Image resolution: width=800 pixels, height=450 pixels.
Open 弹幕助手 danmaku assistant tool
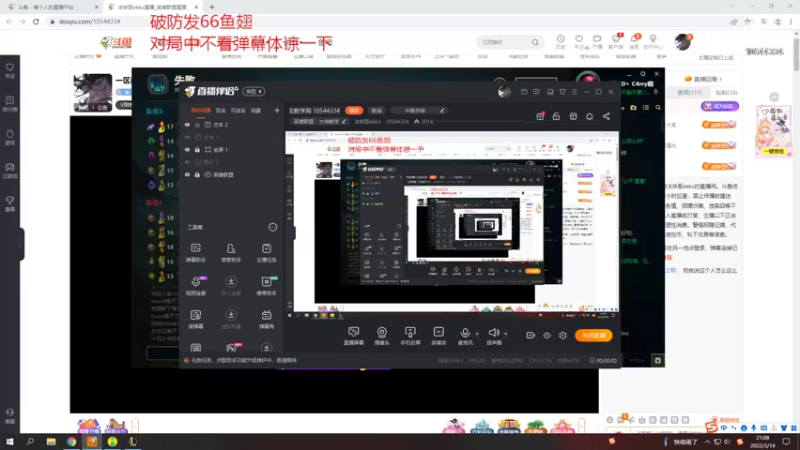pos(195,252)
